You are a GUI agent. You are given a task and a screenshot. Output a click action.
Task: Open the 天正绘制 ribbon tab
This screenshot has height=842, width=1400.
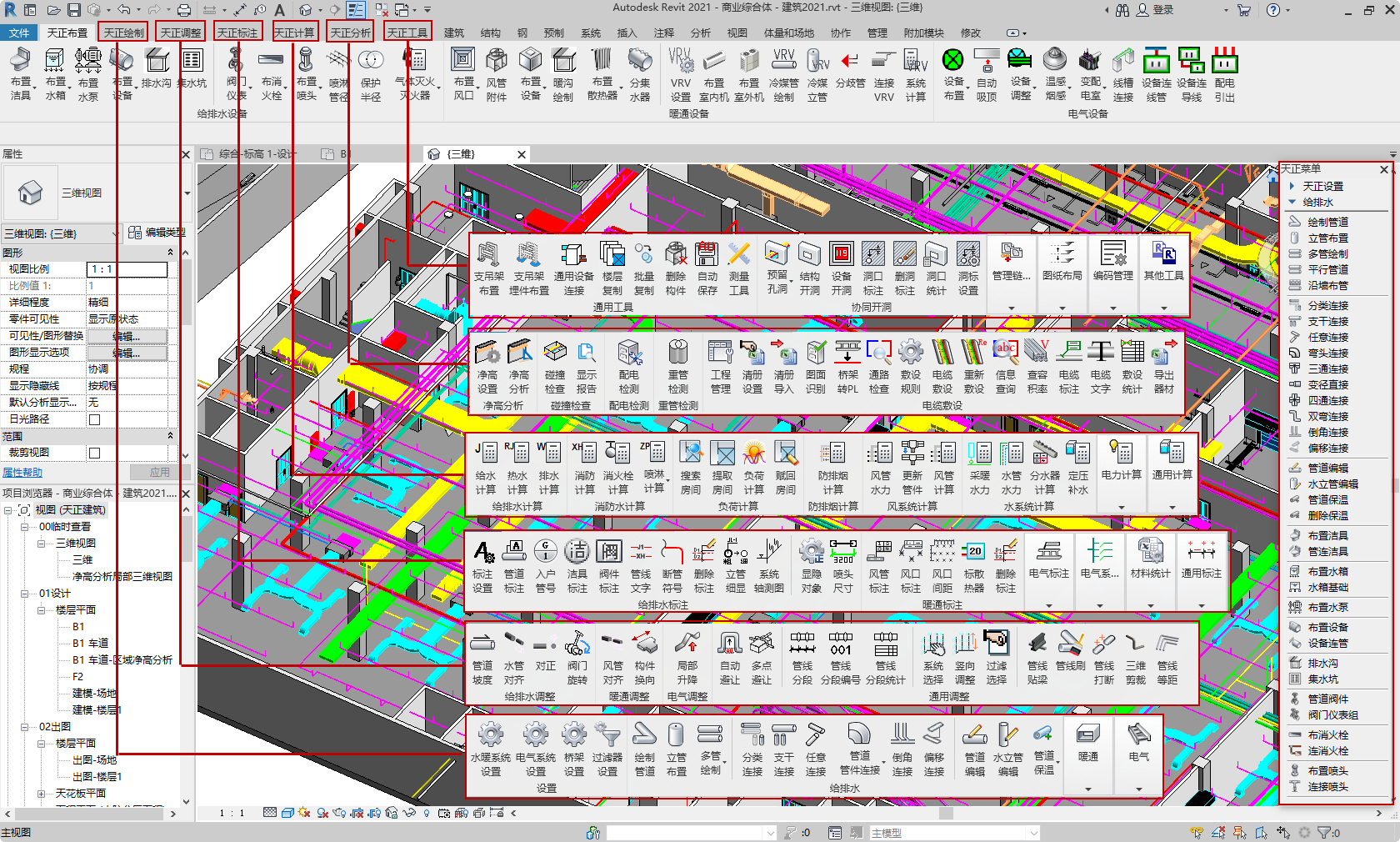[x=123, y=33]
